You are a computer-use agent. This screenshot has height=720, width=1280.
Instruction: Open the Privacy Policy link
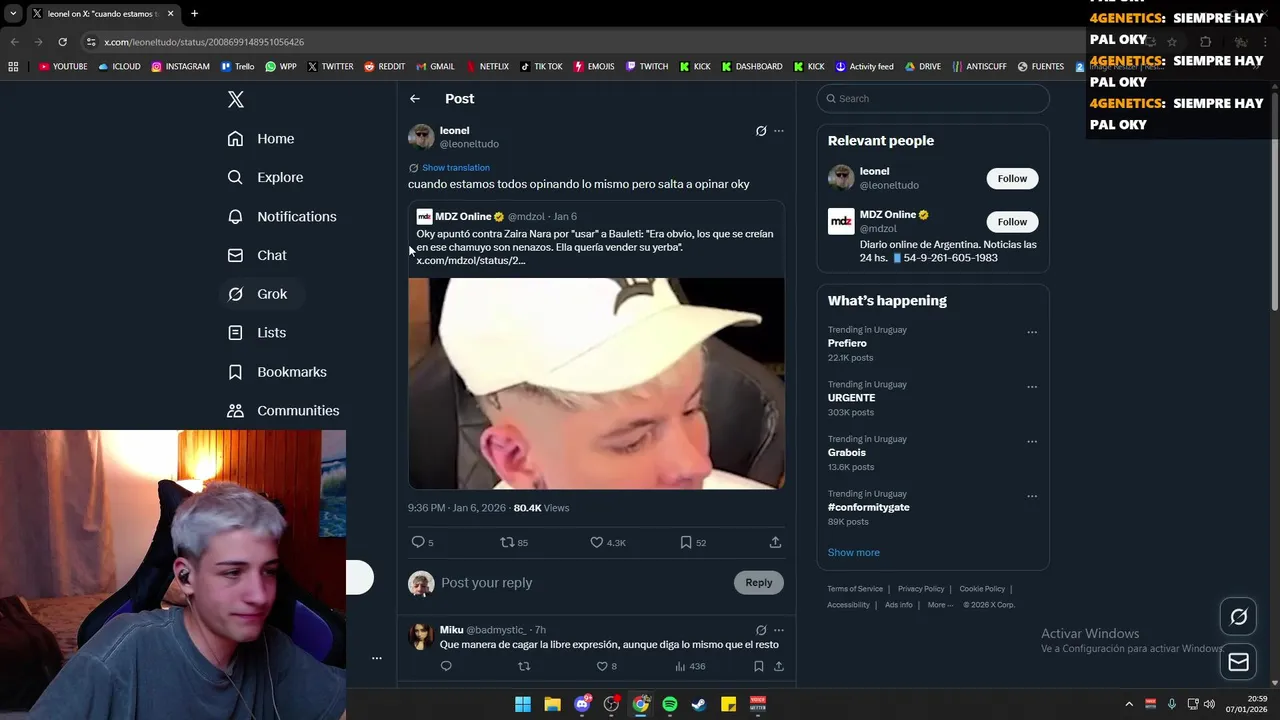point(921,589)
